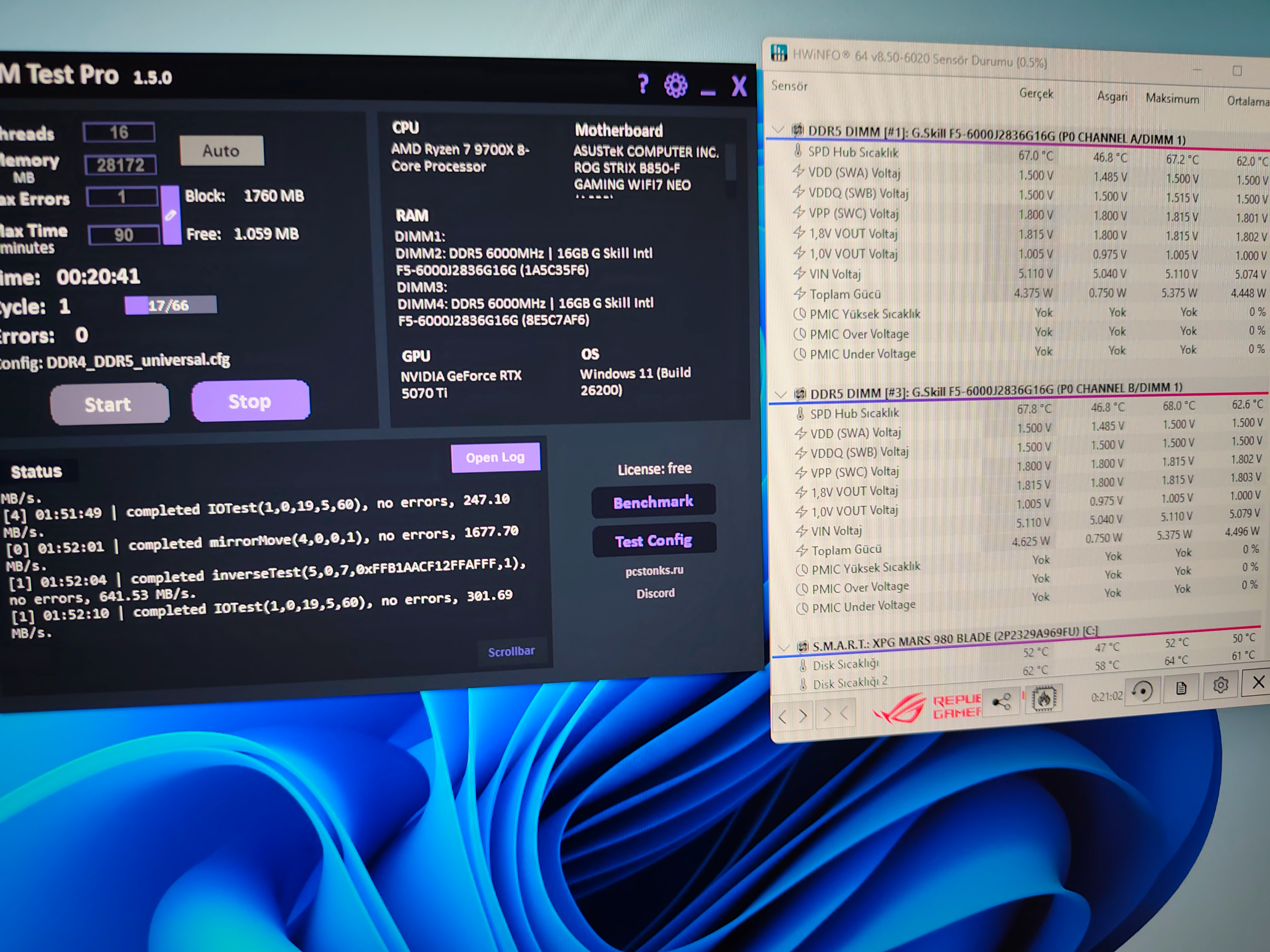
Task: Click clock icon of DIMM #1 PMIC Over Voltage
Action: [800, 334]
